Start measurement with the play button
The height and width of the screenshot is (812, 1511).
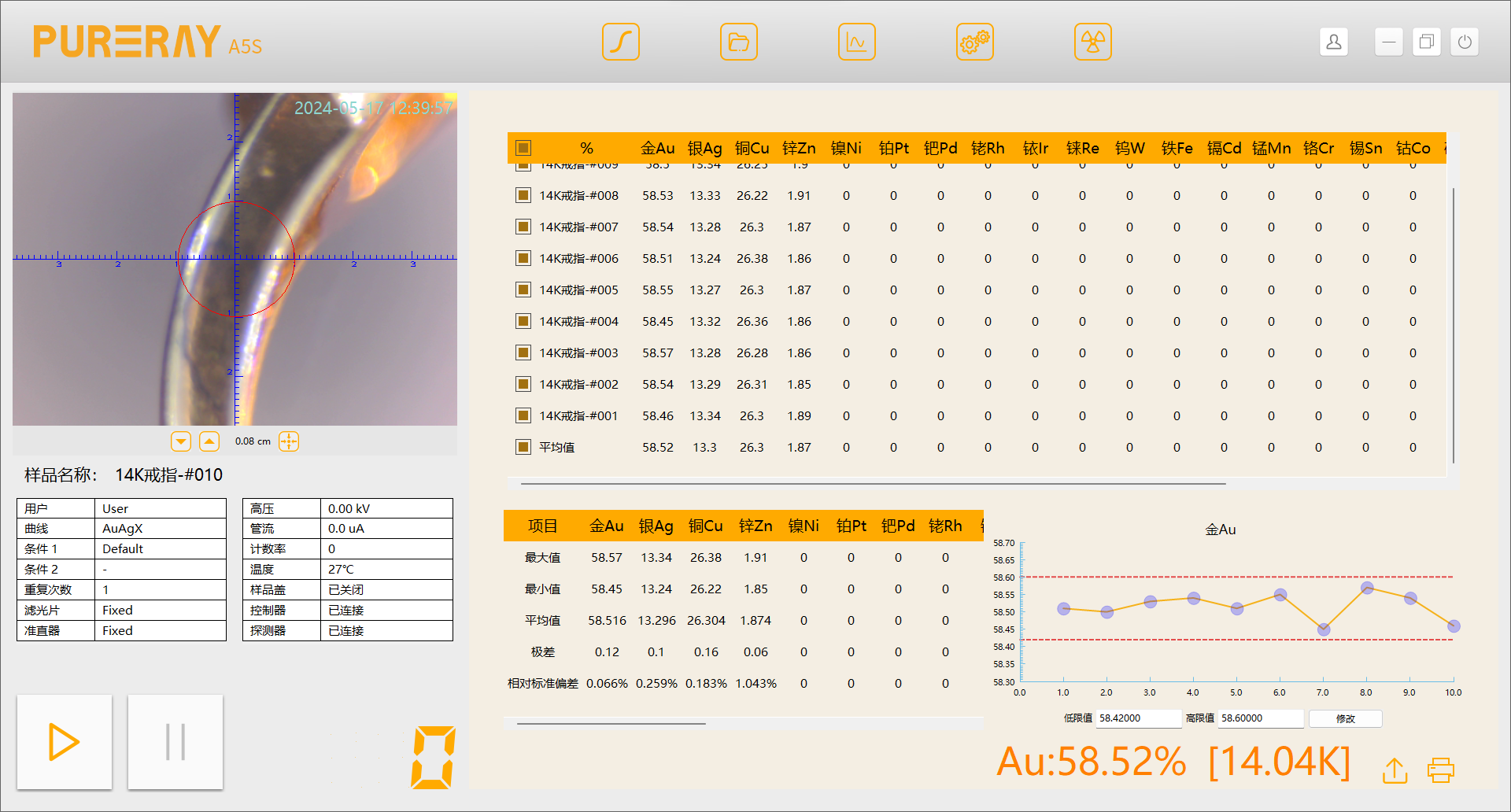(65, 742)
